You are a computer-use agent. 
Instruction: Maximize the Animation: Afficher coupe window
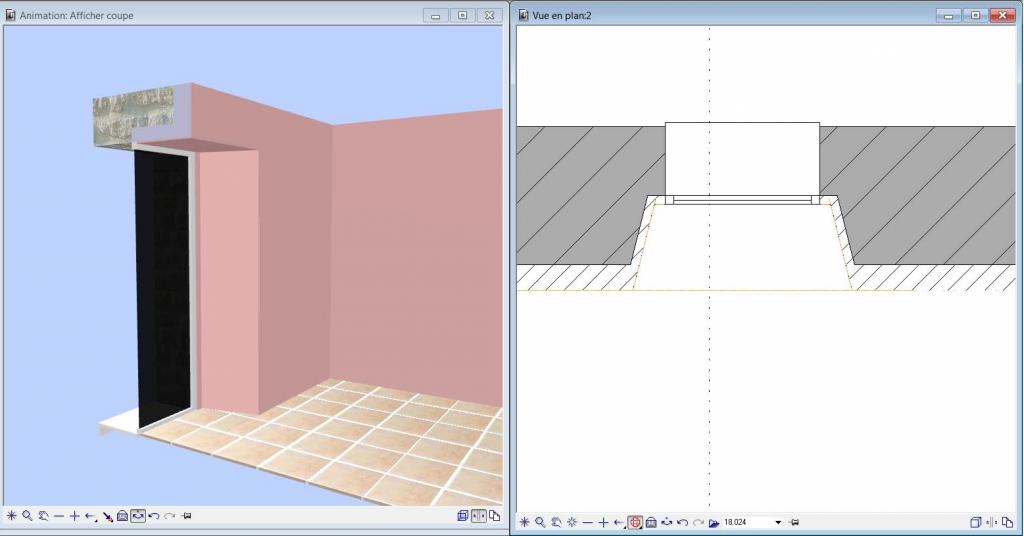pos(462,15)
